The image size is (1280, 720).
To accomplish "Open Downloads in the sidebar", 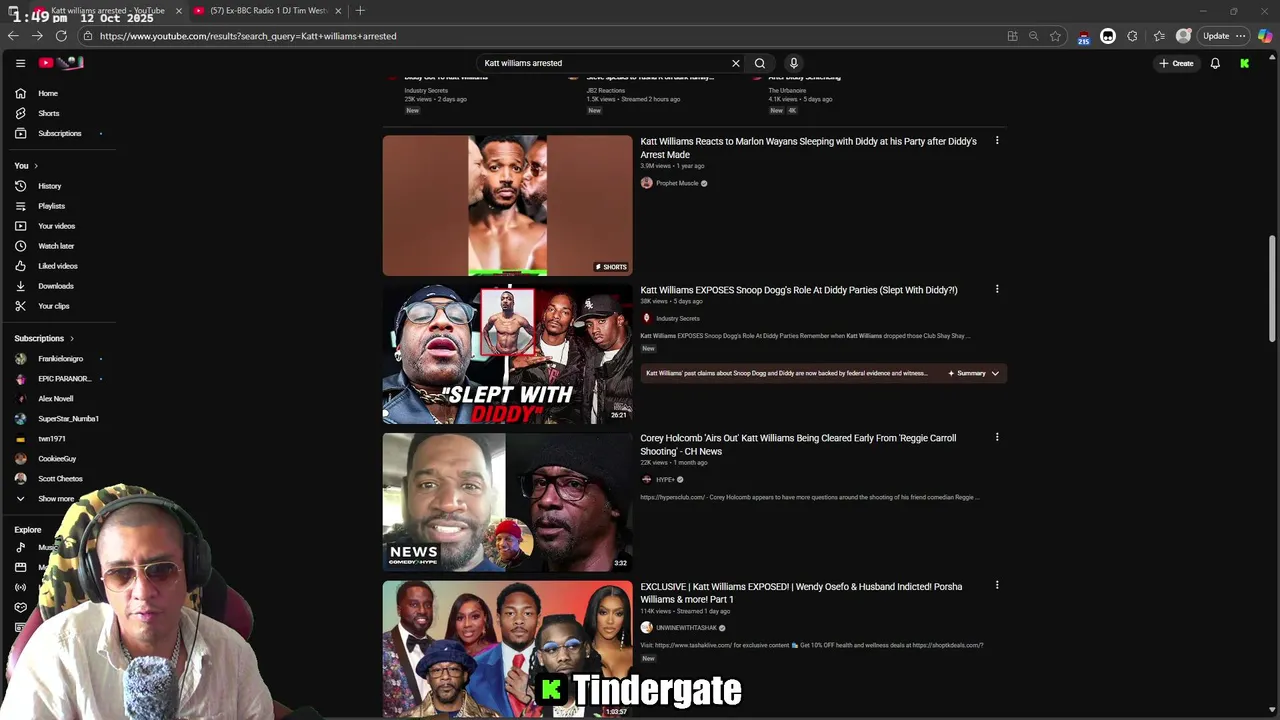I will [x=58, y=286].
